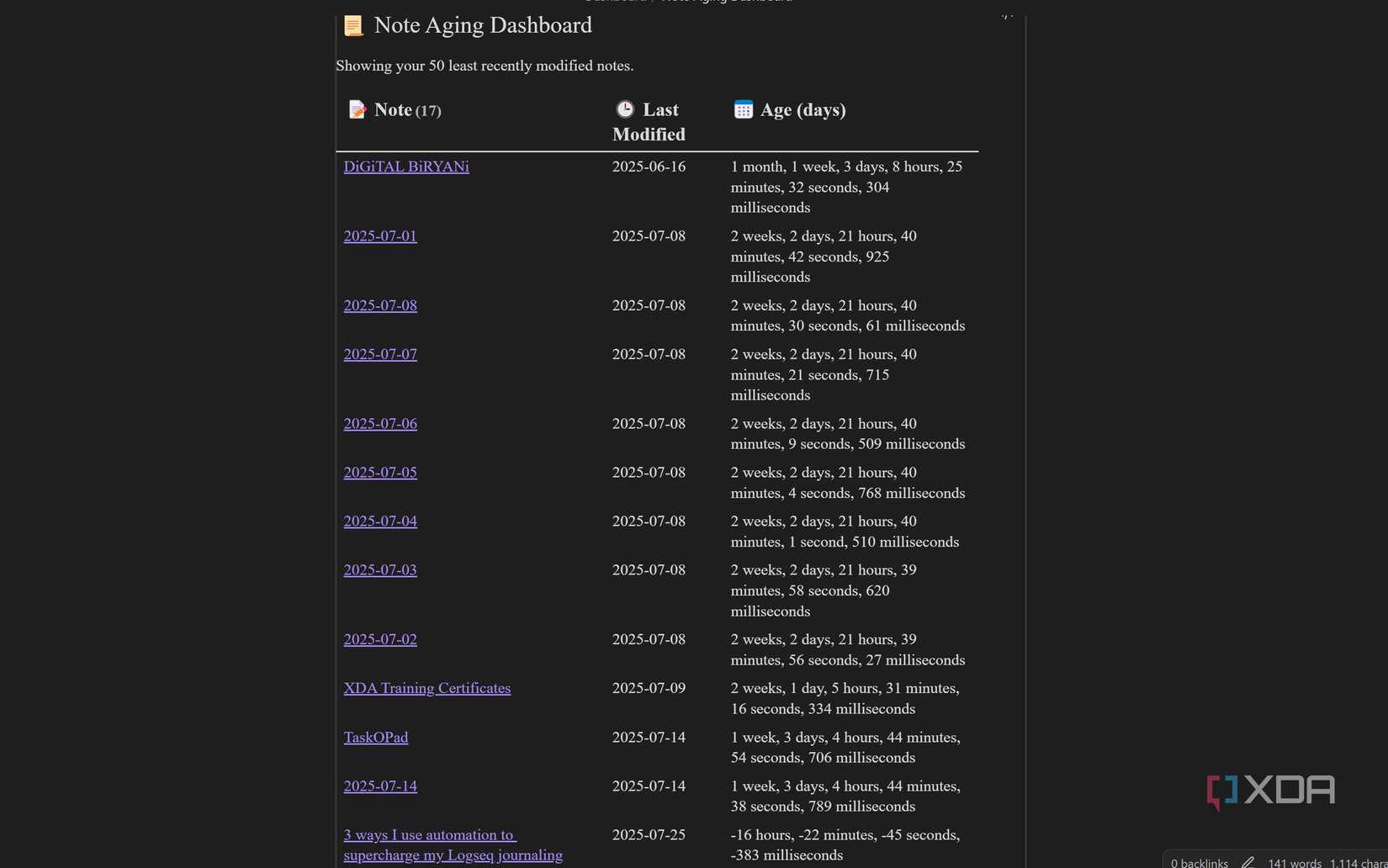Click the character count in the status bar

pyautogui.click(x=1356, y=863)
